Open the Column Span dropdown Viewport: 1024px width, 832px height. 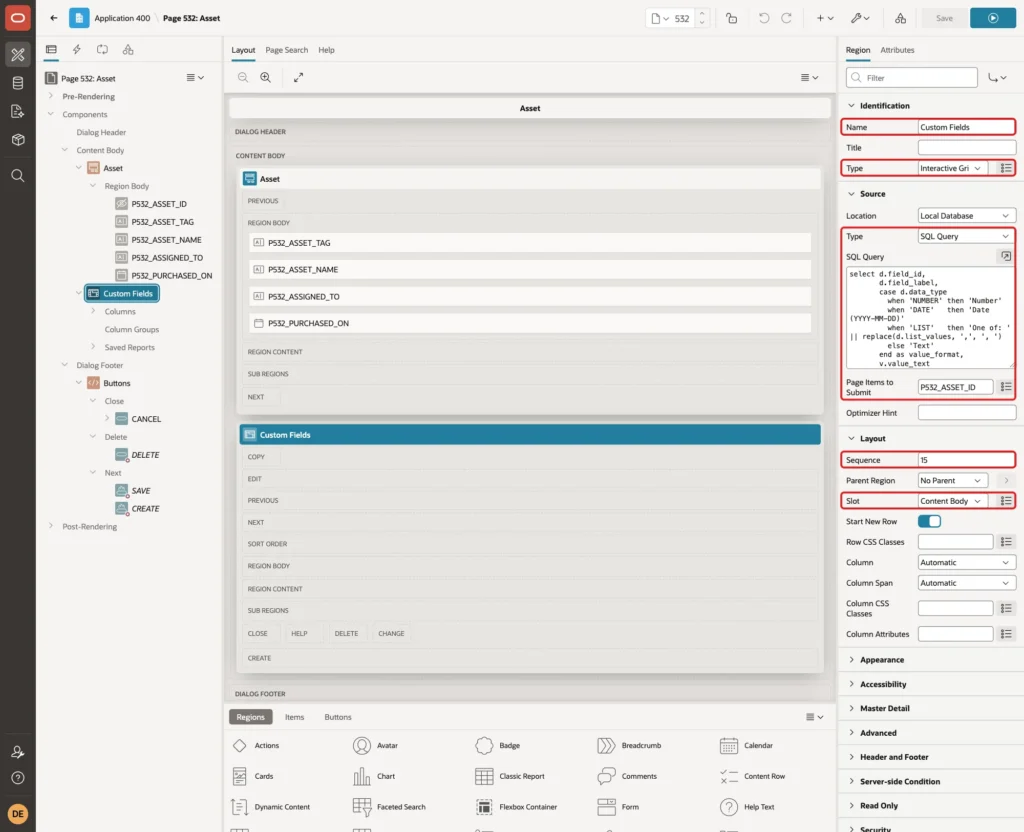pyautogui.click(x=967, y=583)
